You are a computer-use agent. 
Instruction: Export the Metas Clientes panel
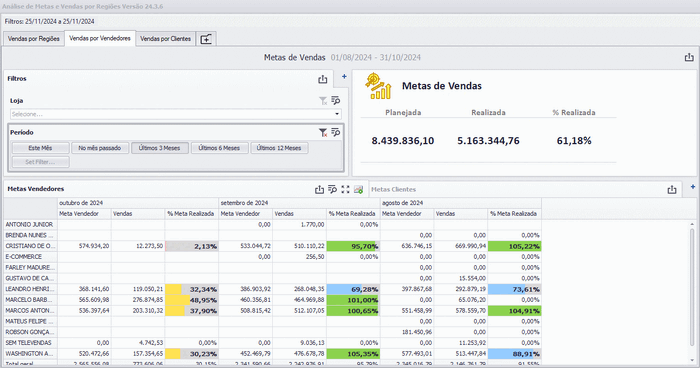pyautogui.click(x=671, y=189)
